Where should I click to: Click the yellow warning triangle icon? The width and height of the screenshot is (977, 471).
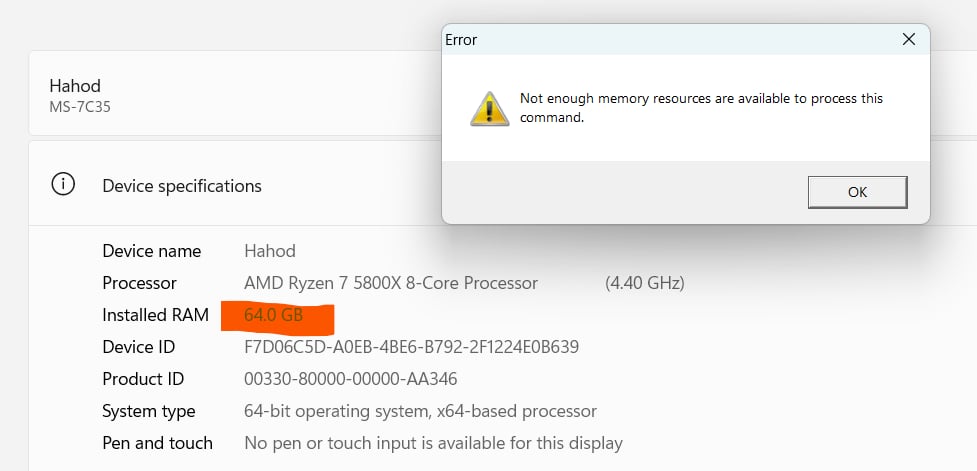click(x=490, y=109)
